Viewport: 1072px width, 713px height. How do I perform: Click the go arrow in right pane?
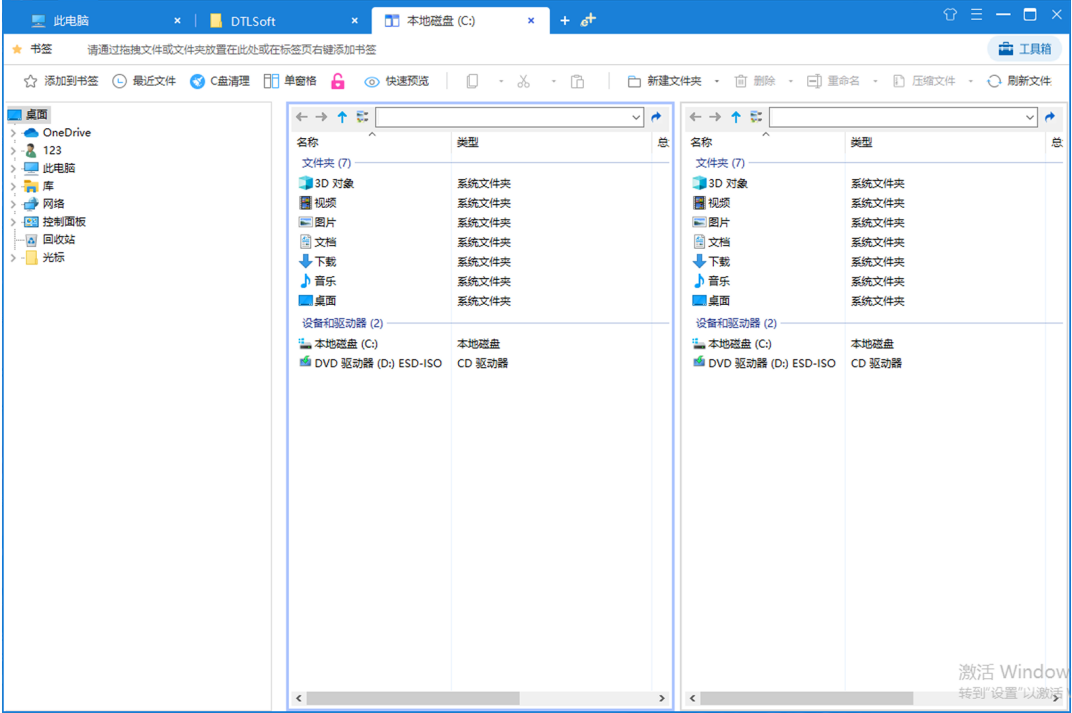click(1050, 117)
